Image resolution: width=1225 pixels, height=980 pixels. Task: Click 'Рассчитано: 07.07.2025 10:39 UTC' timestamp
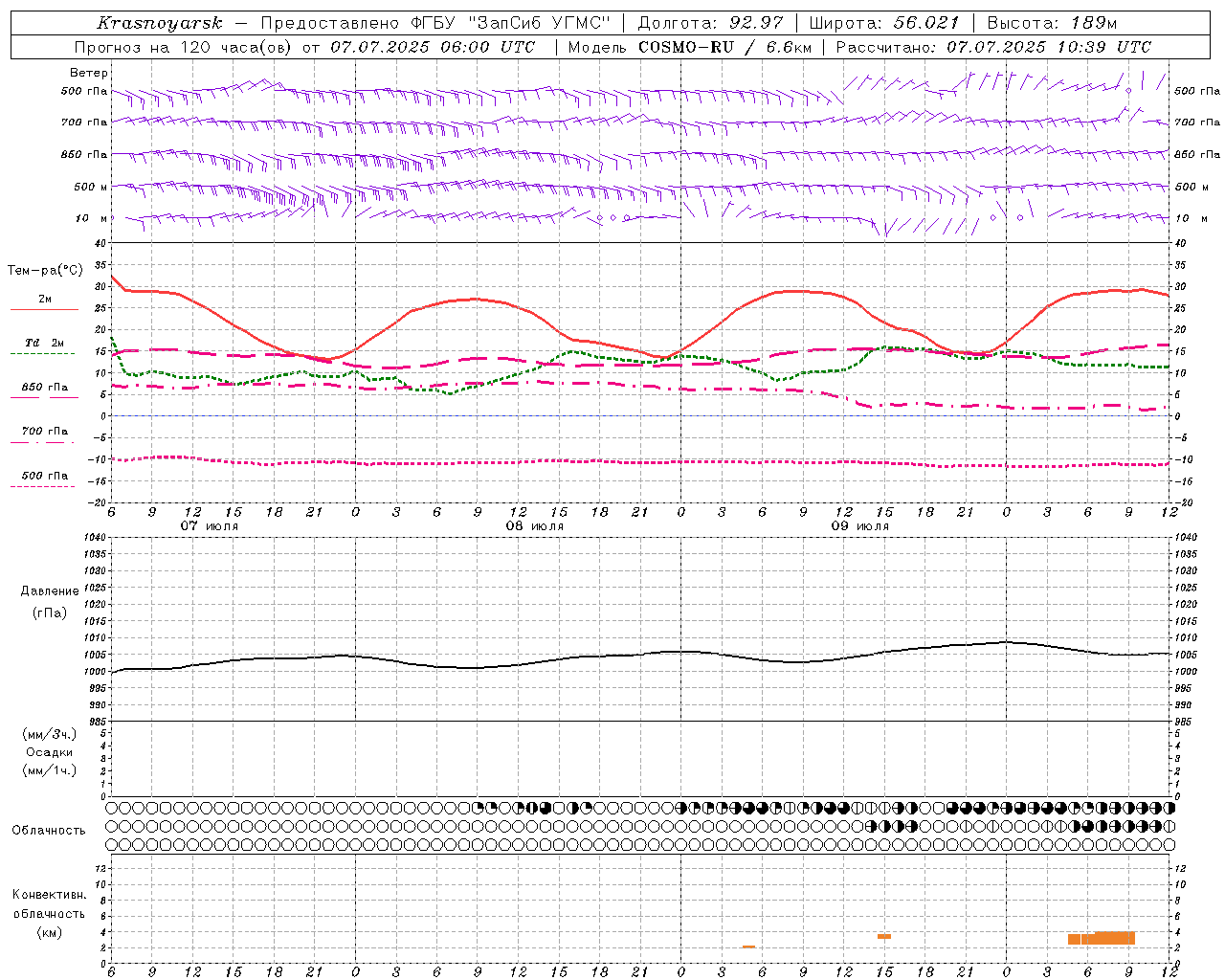click(993, 47)
